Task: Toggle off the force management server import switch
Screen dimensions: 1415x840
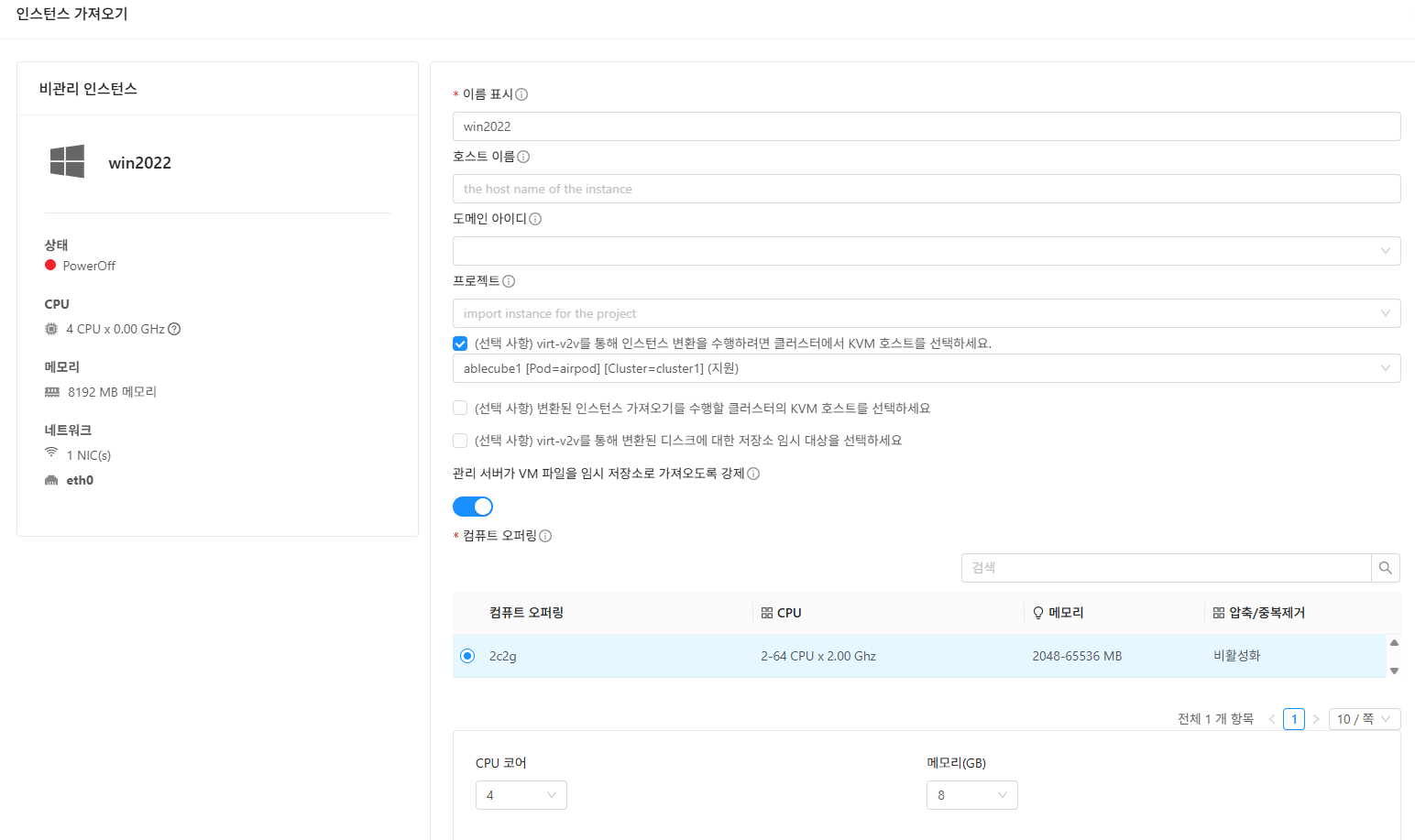Action: 473,507
